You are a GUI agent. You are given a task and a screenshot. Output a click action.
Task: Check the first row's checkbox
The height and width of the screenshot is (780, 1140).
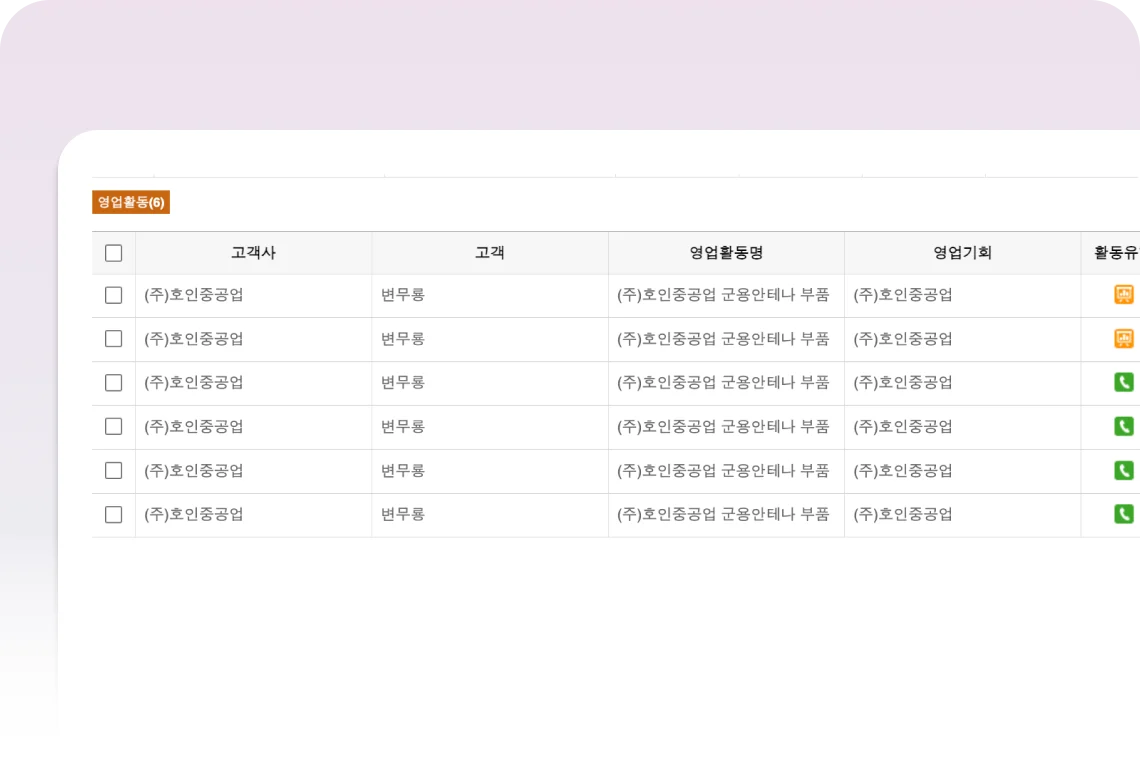pos(114,295)
